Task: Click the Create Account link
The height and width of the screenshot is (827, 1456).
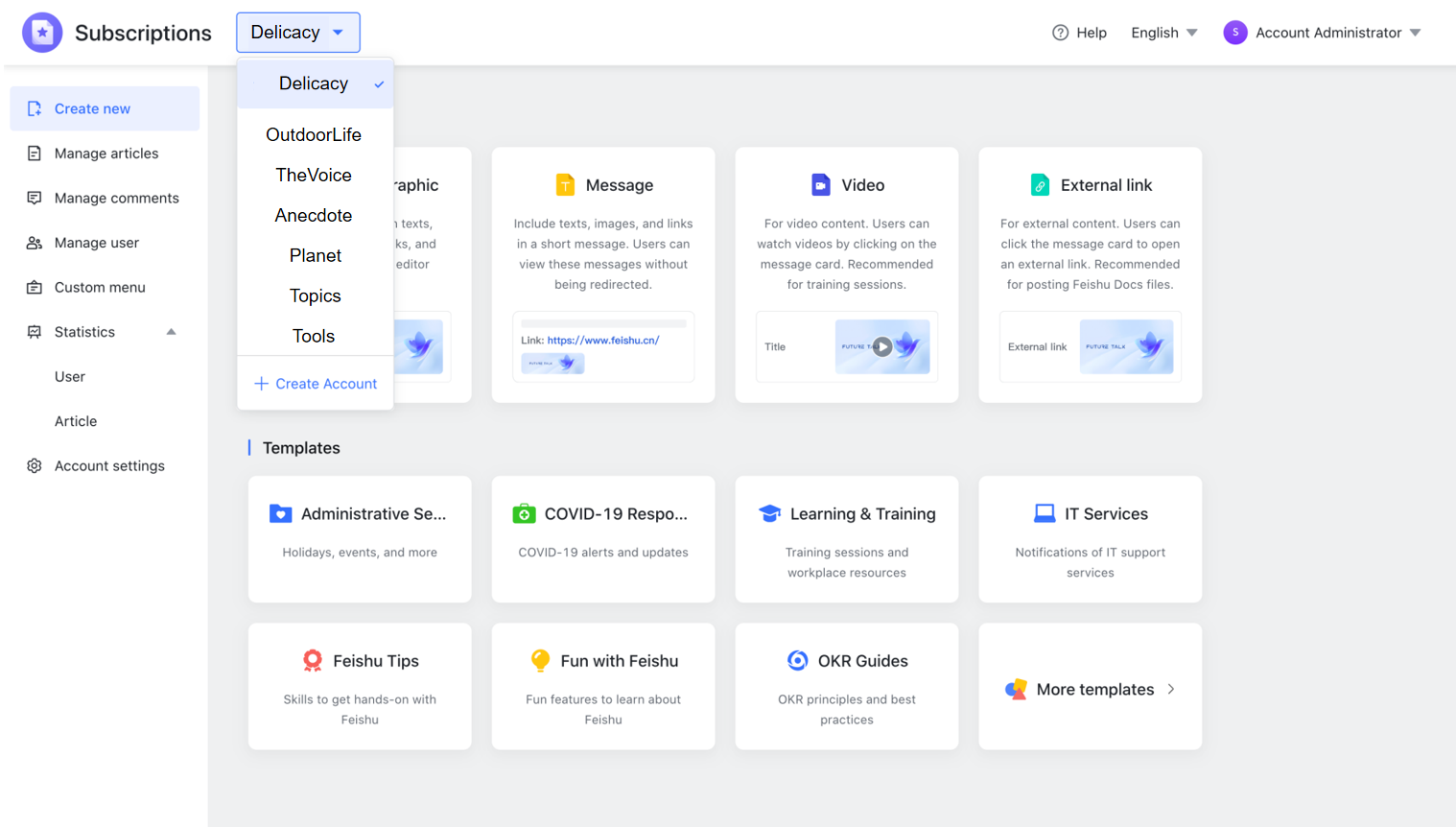Action: click(x=316, y=384)
